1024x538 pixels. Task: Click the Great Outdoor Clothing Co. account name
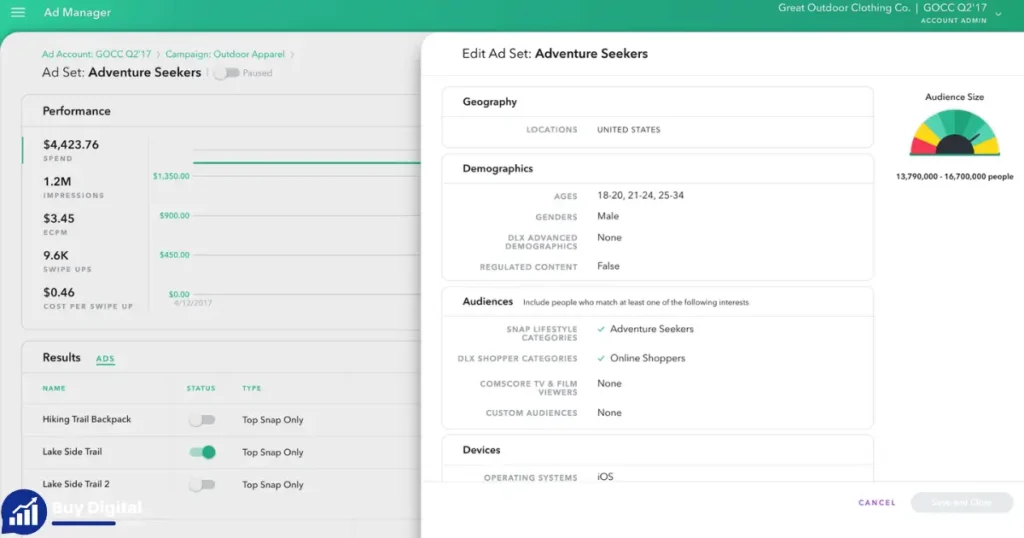click(844, 8)
